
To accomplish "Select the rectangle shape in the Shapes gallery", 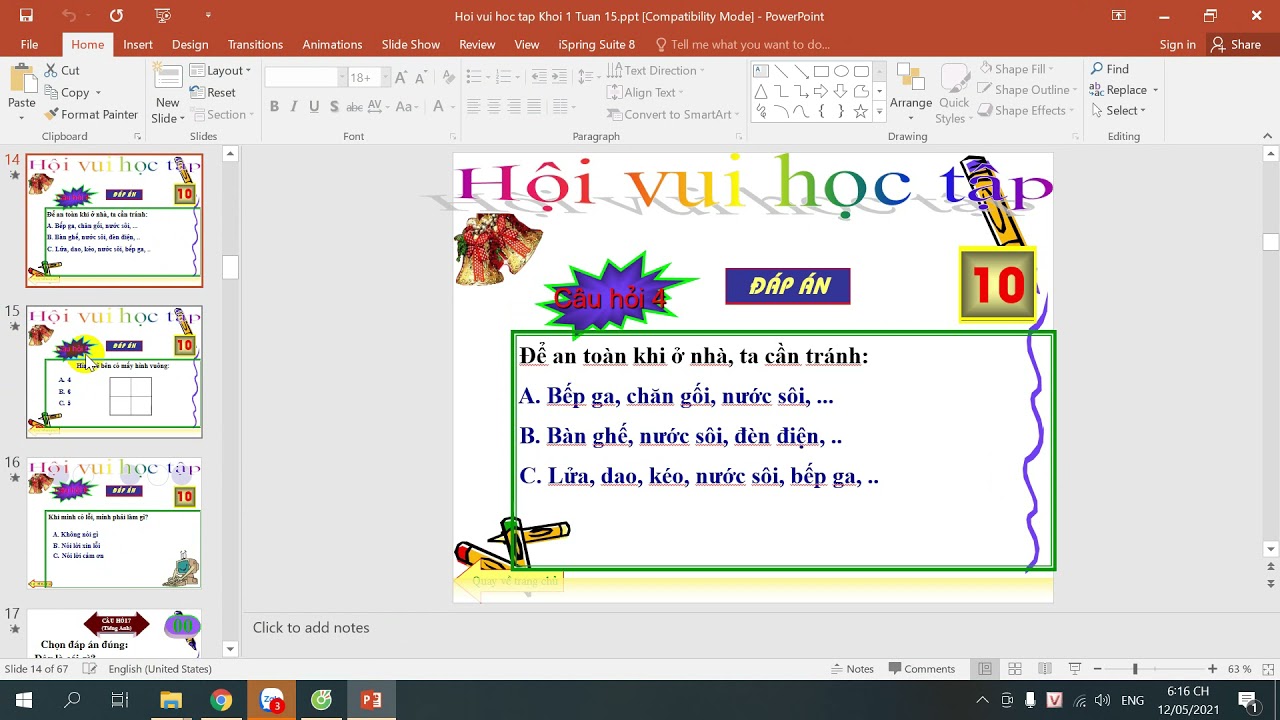I will (x=821, y=71).
